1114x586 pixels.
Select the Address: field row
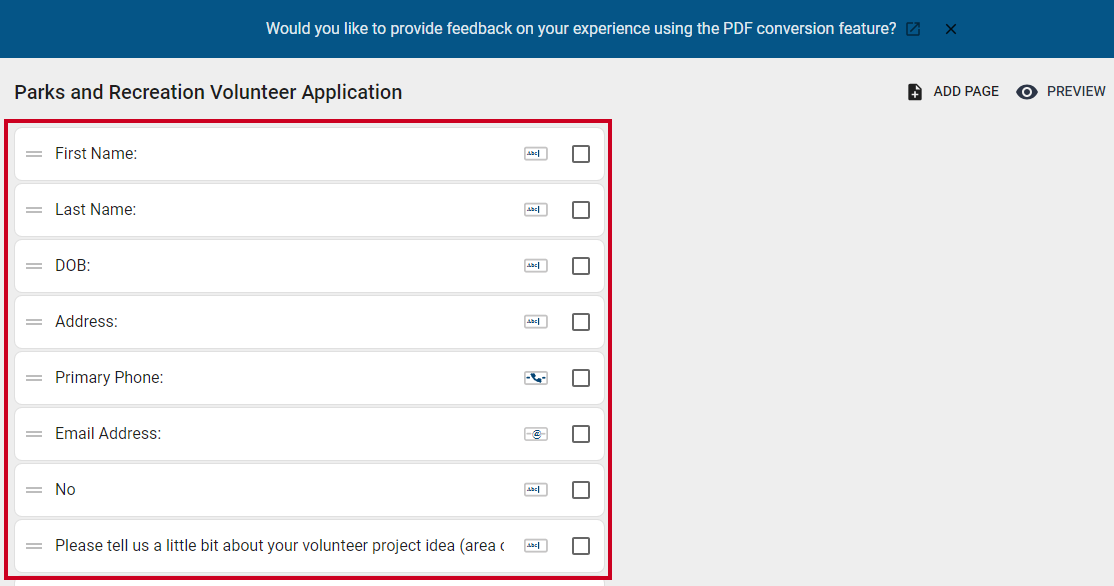click(x=309, y=322)
